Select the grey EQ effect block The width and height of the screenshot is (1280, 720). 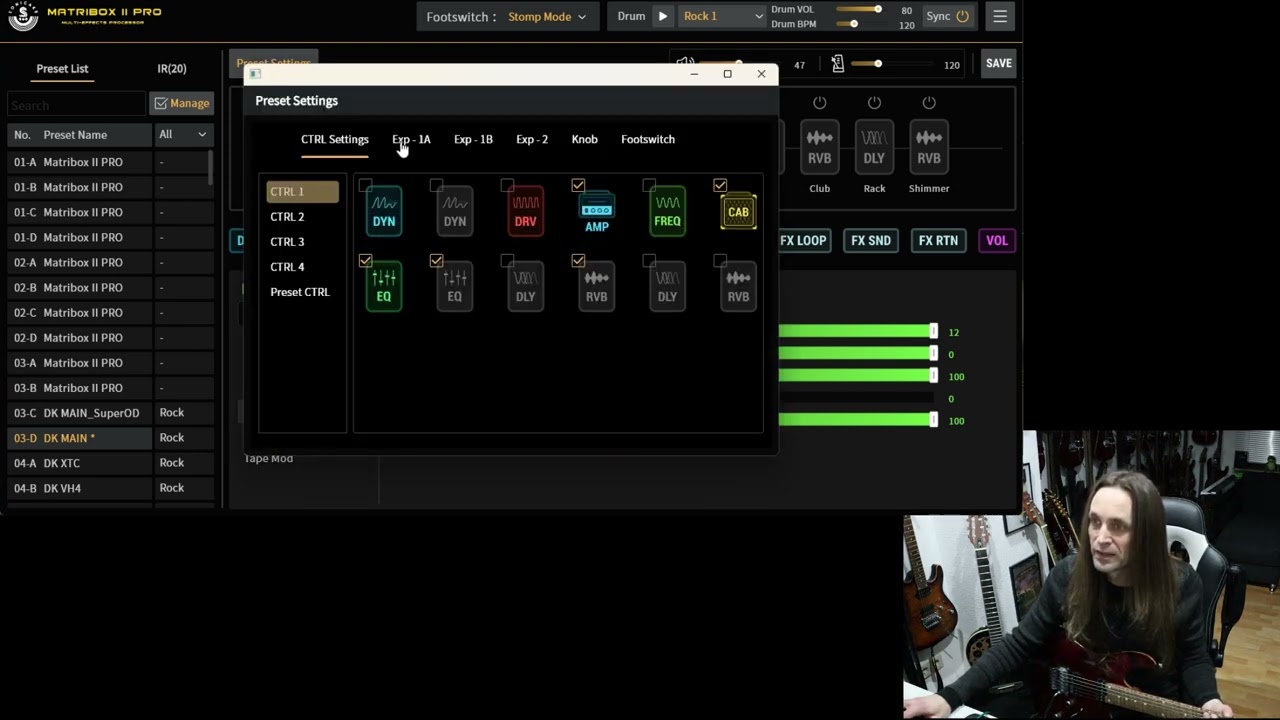pos(455,287)
